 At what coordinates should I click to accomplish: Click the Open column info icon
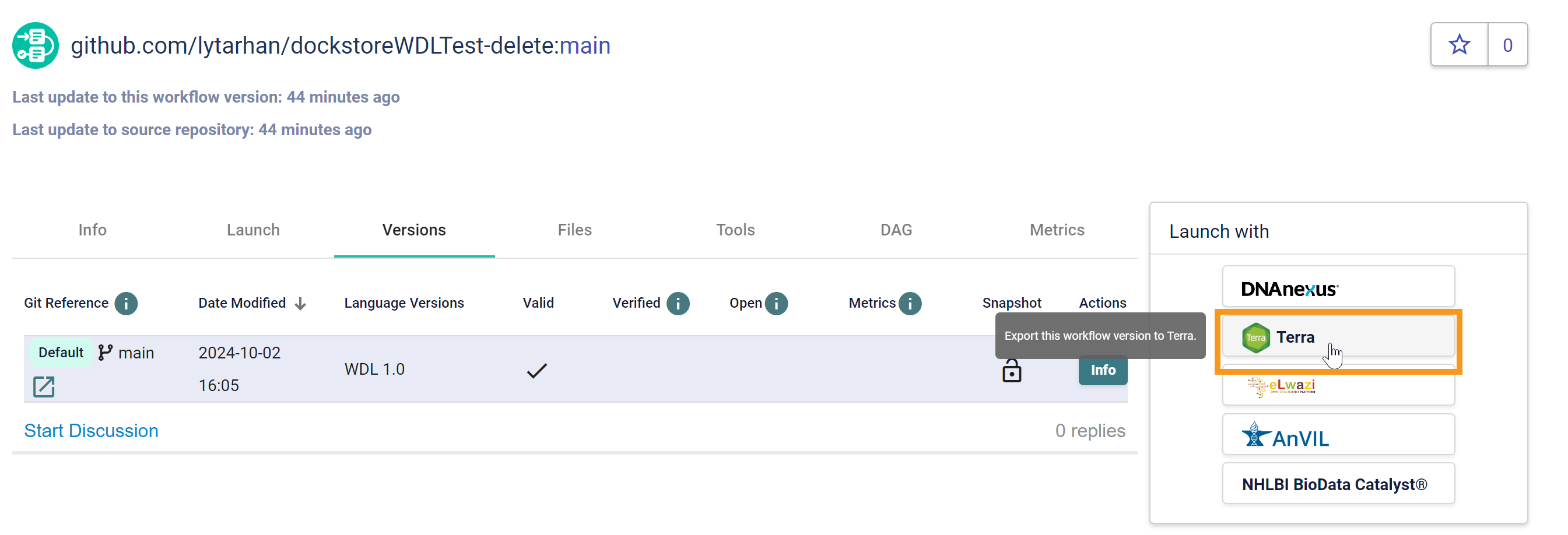776,303
